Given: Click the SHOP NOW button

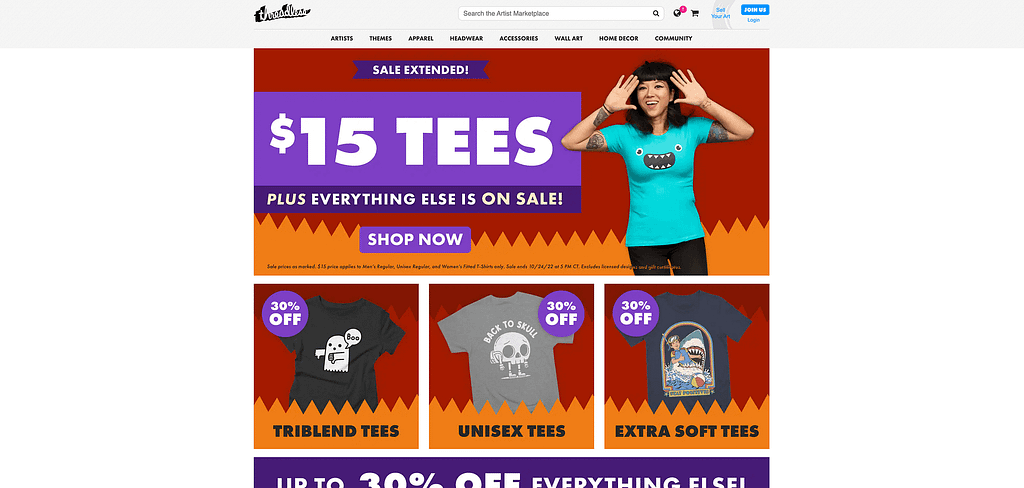Looking at the screenshot, I should [415, 239].
